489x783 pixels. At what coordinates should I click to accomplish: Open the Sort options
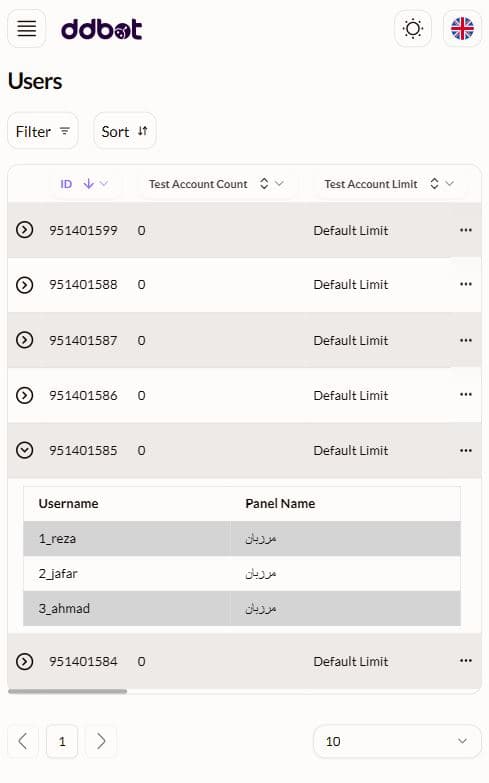[x=124, y=131]
